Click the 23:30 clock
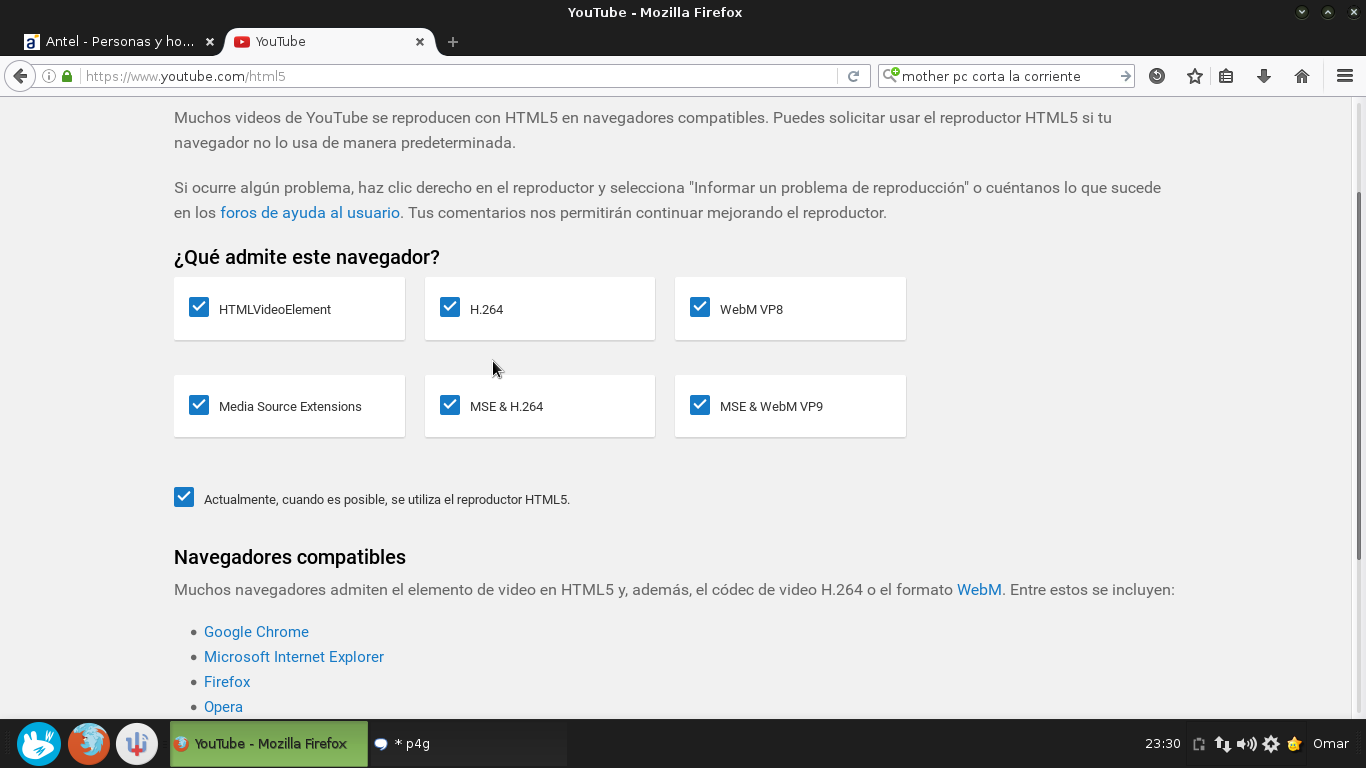 (1163, 744)
